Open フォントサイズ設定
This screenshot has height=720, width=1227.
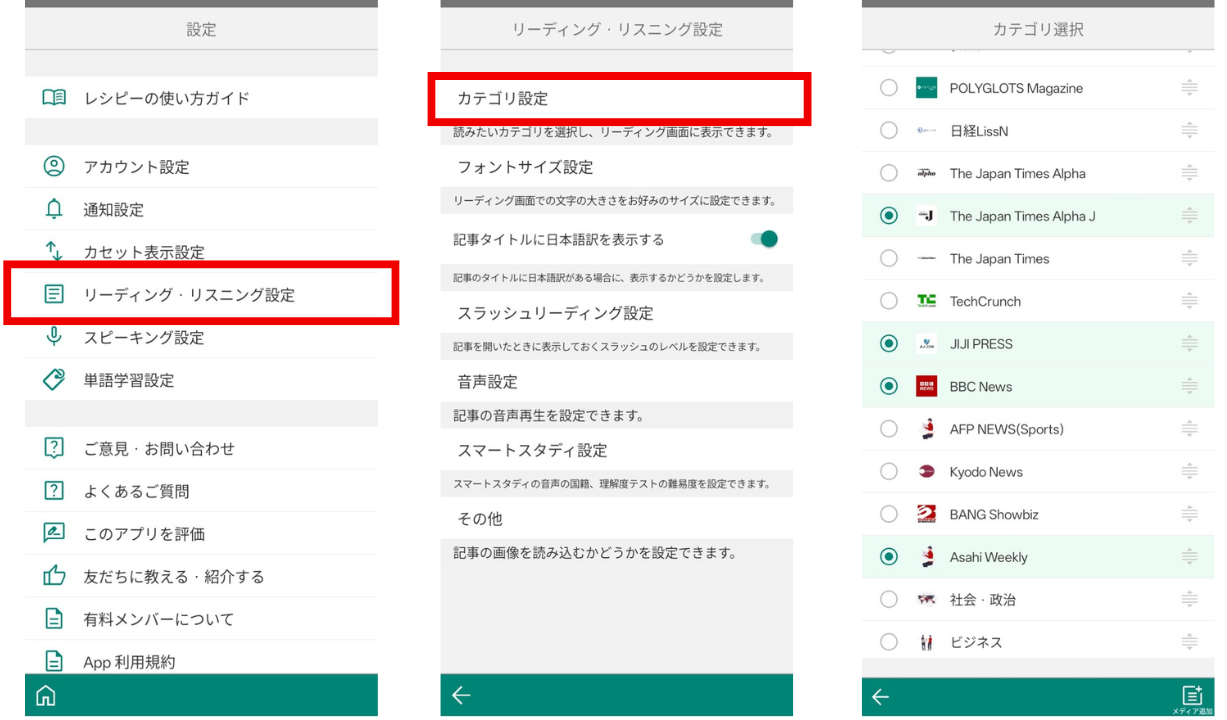[525, 167]
